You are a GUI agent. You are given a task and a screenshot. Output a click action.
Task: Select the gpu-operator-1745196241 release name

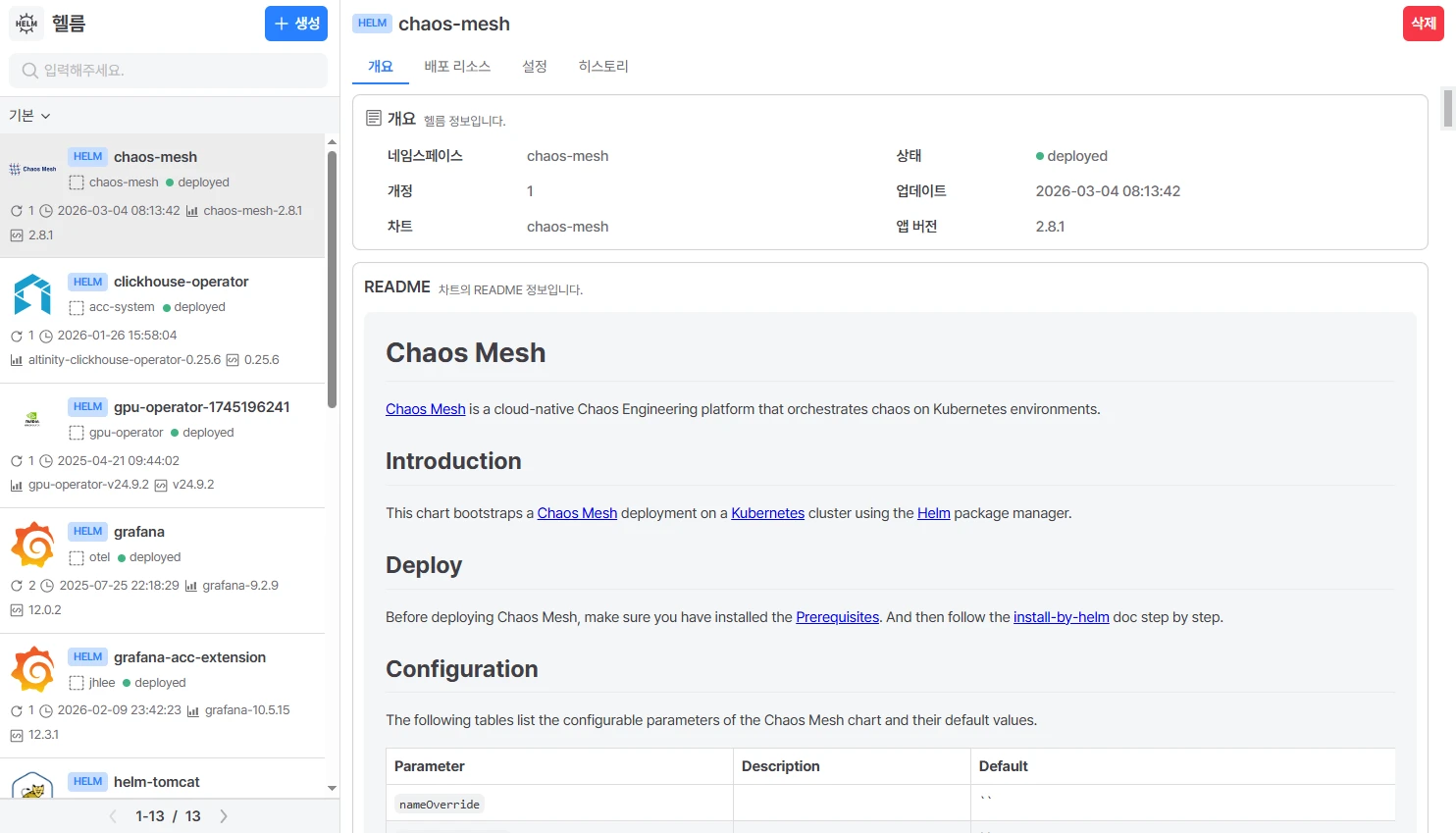[202, 407]
